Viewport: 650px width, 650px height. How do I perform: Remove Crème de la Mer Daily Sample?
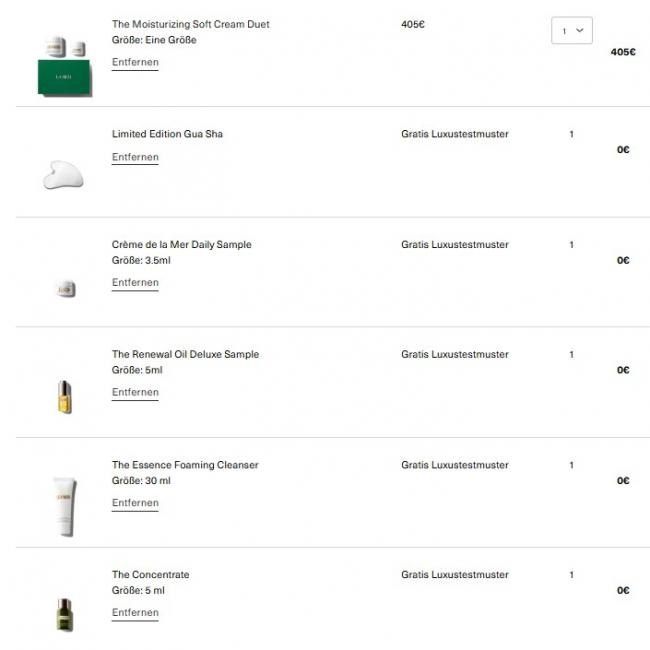pos(135,283)
